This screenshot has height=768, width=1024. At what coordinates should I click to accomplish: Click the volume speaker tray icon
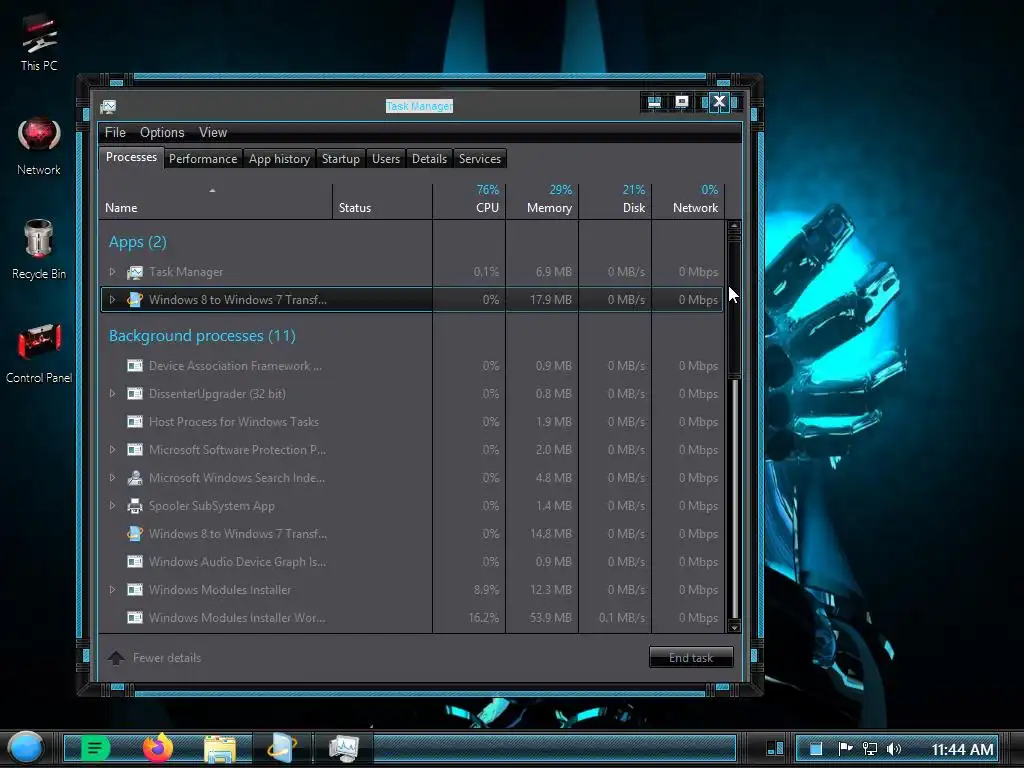point(894,749)
